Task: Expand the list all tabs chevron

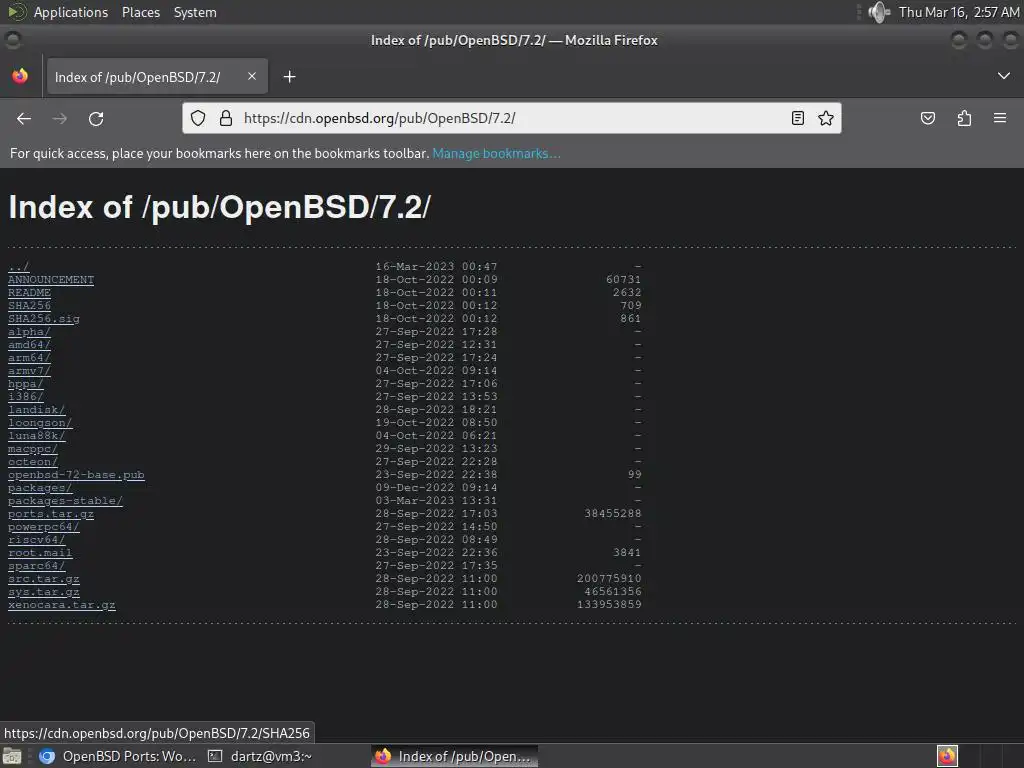Action: tap(1004, 76)
